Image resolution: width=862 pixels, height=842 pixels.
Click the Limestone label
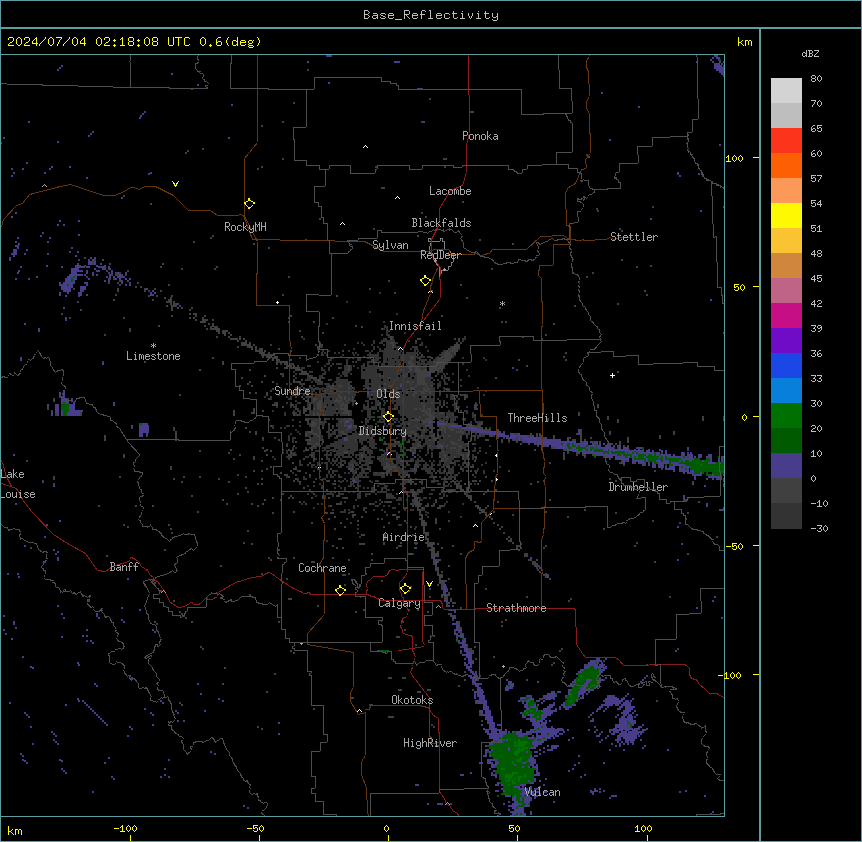tap(153, 356)
